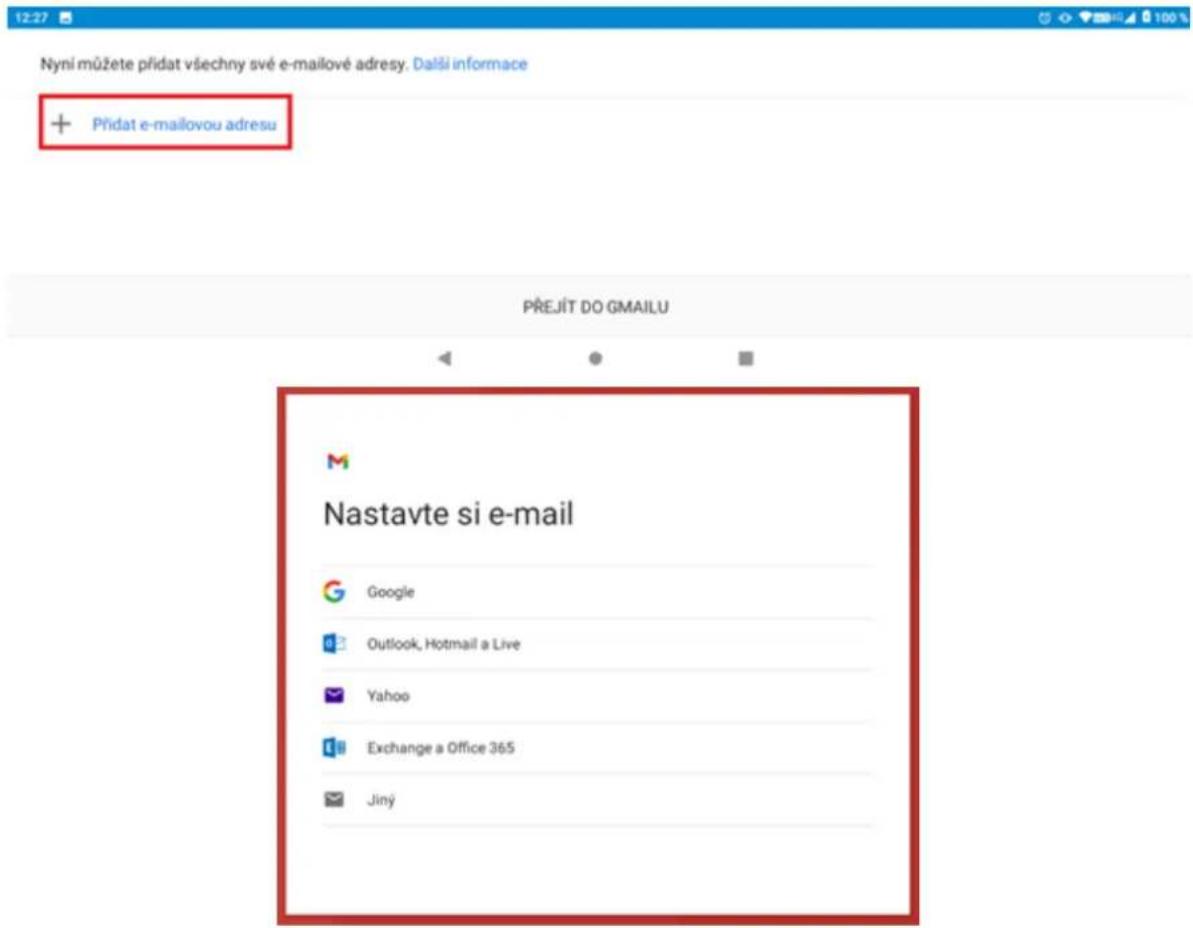Select the Outlook icon
The height and width of the screenshot is (928, 1193).
pos(334,644)
